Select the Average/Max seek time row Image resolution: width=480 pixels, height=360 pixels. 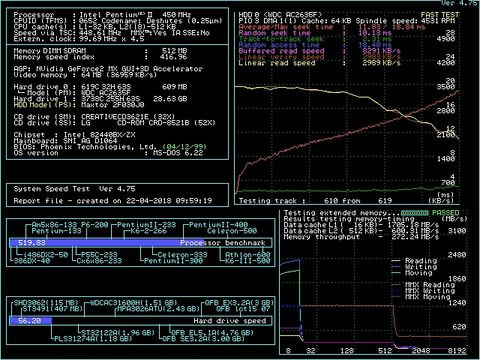point(332,27)
